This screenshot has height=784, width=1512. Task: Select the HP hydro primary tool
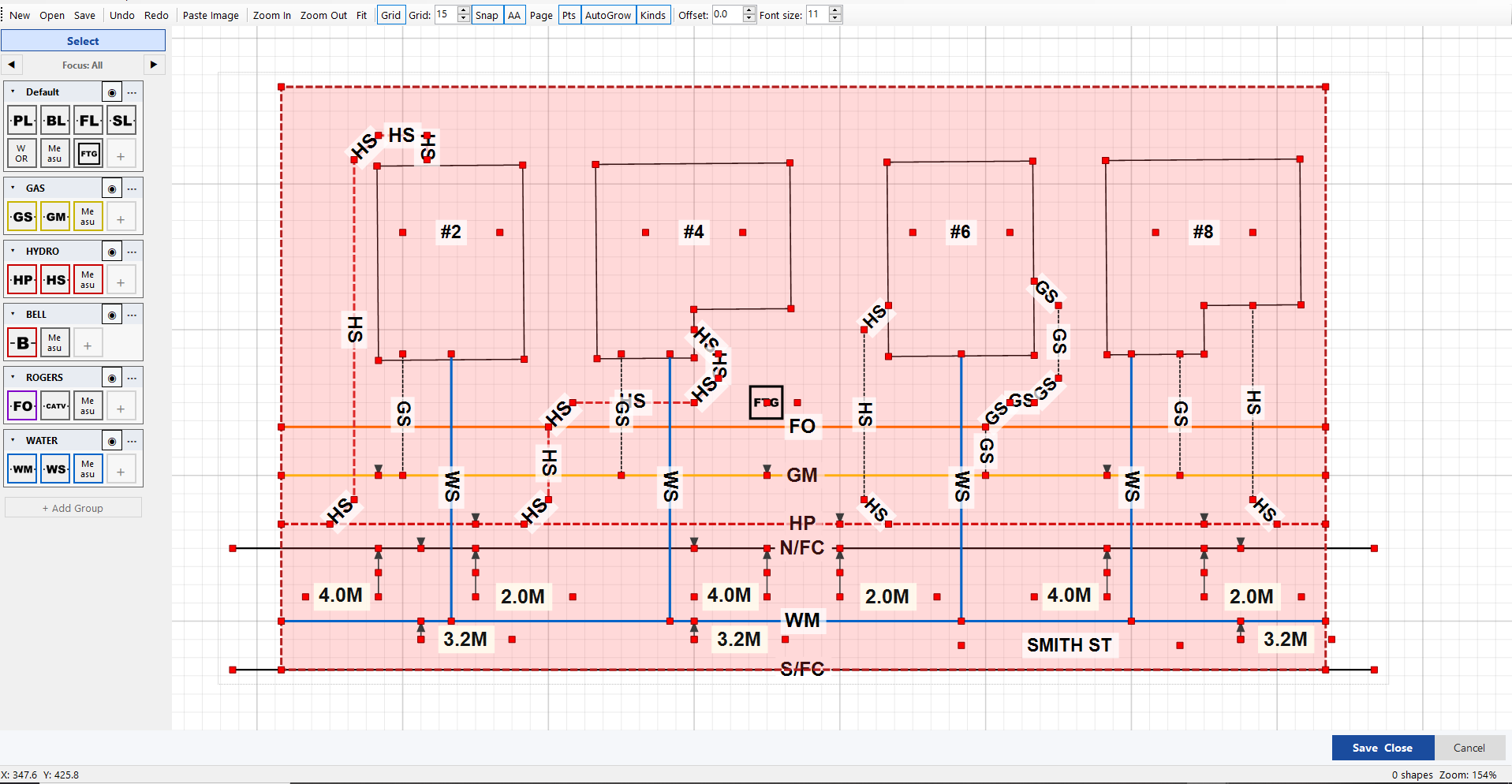pos(22,280)
